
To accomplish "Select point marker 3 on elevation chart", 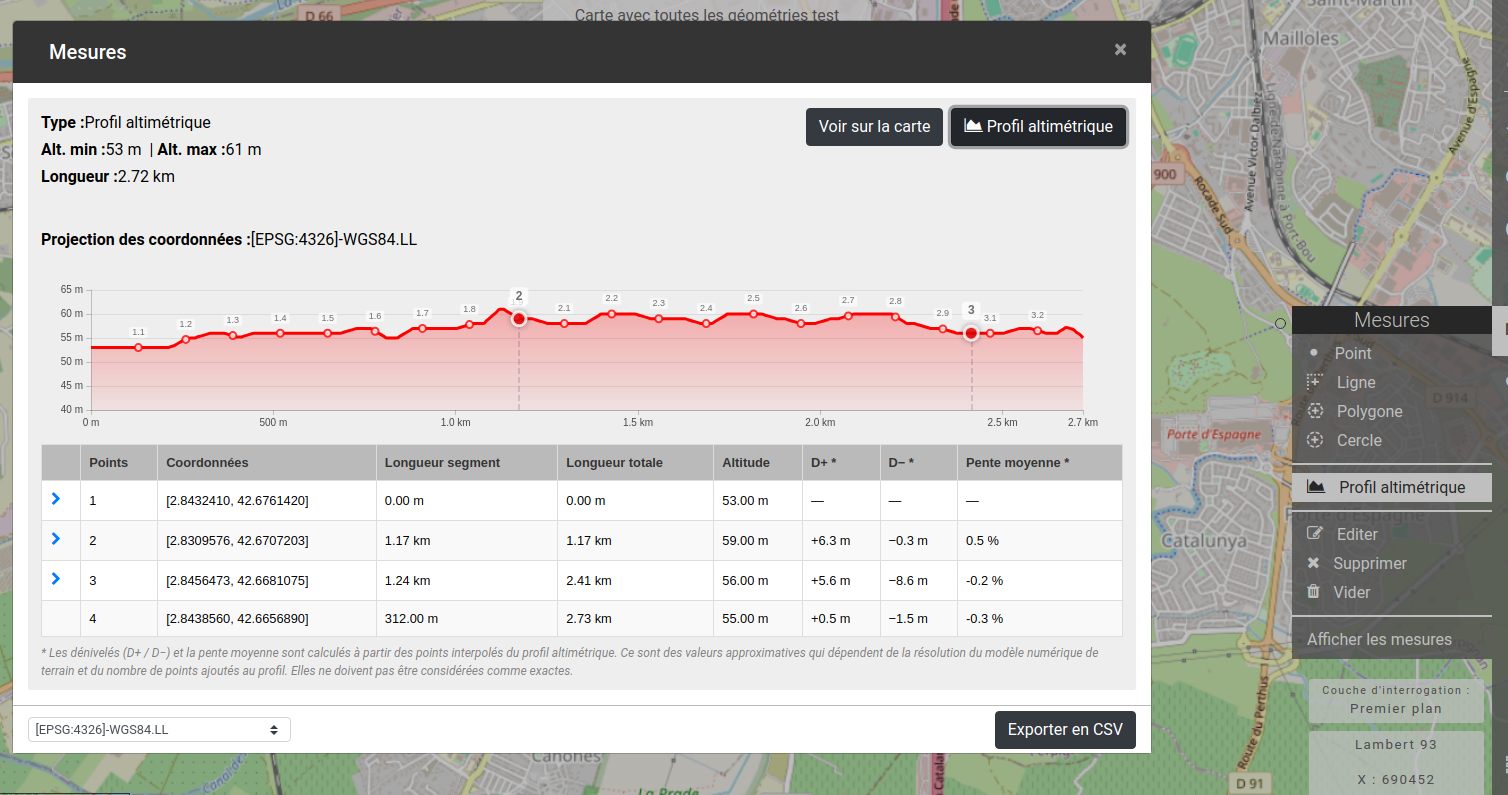I will pos(971,333).
